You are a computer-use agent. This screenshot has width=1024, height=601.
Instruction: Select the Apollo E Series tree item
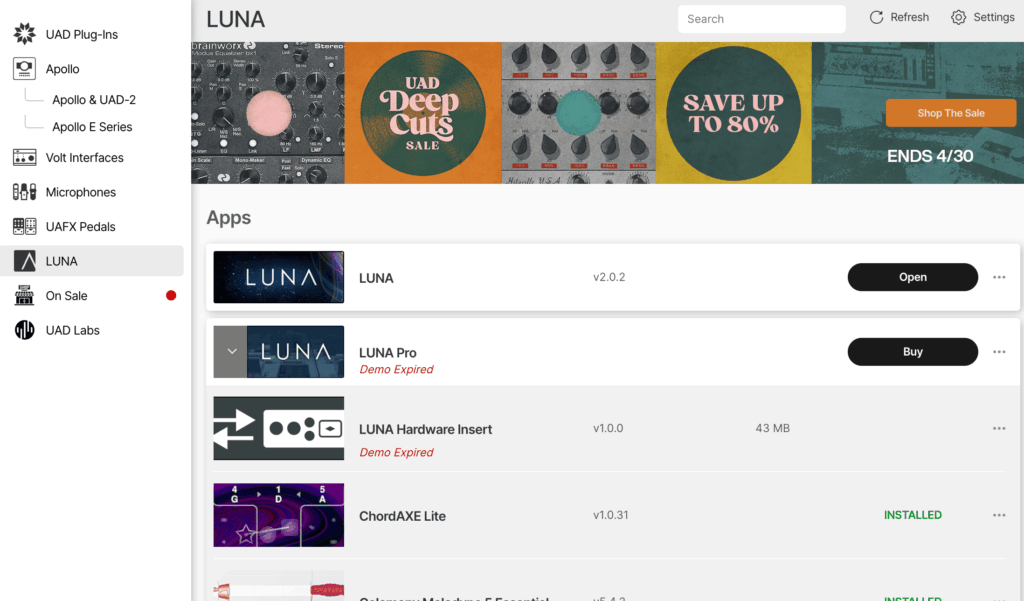pos(92,127)
